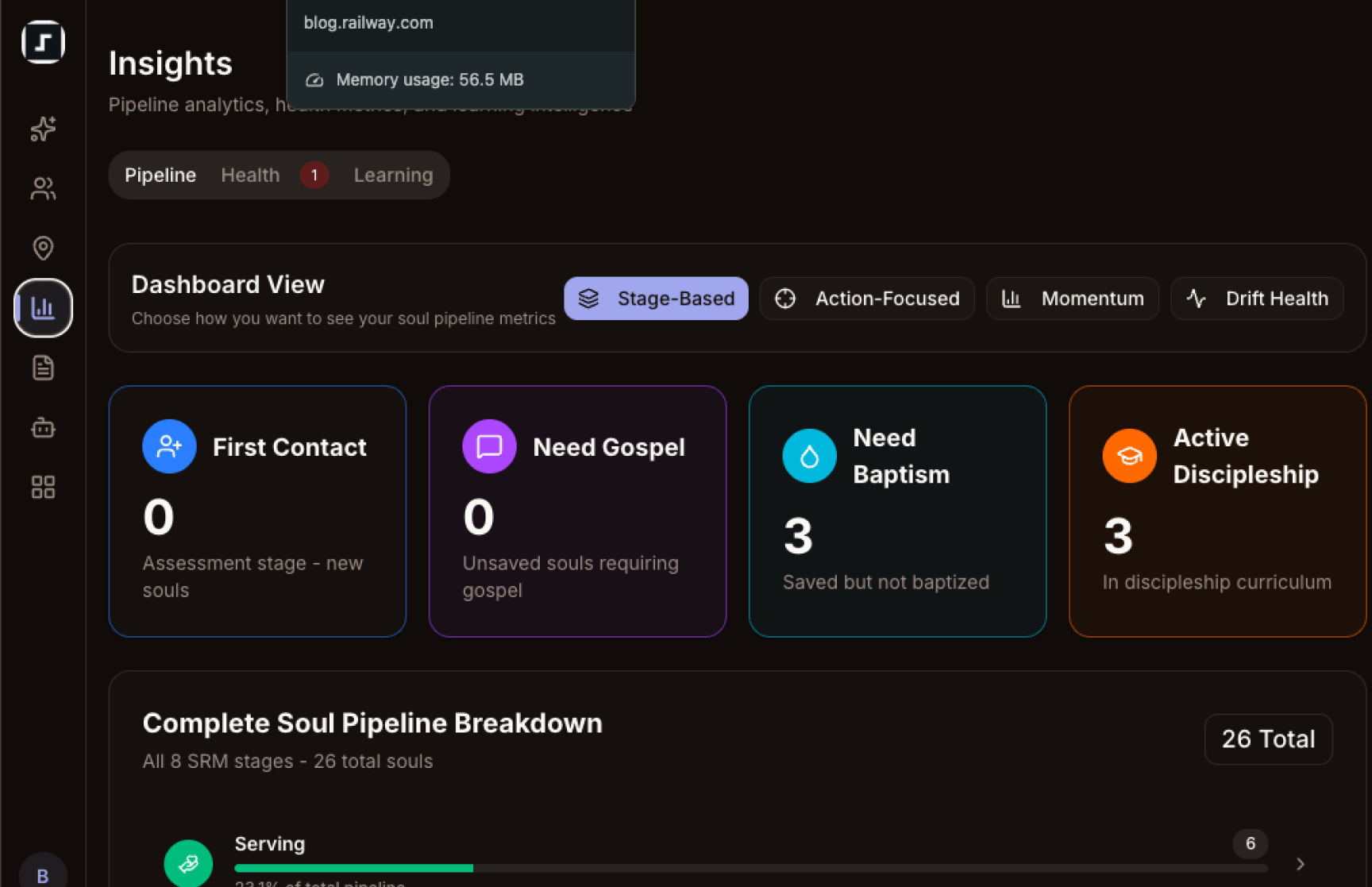Open the B profile avatar
Screen dimensions: 1372x887
coord(43,873)
